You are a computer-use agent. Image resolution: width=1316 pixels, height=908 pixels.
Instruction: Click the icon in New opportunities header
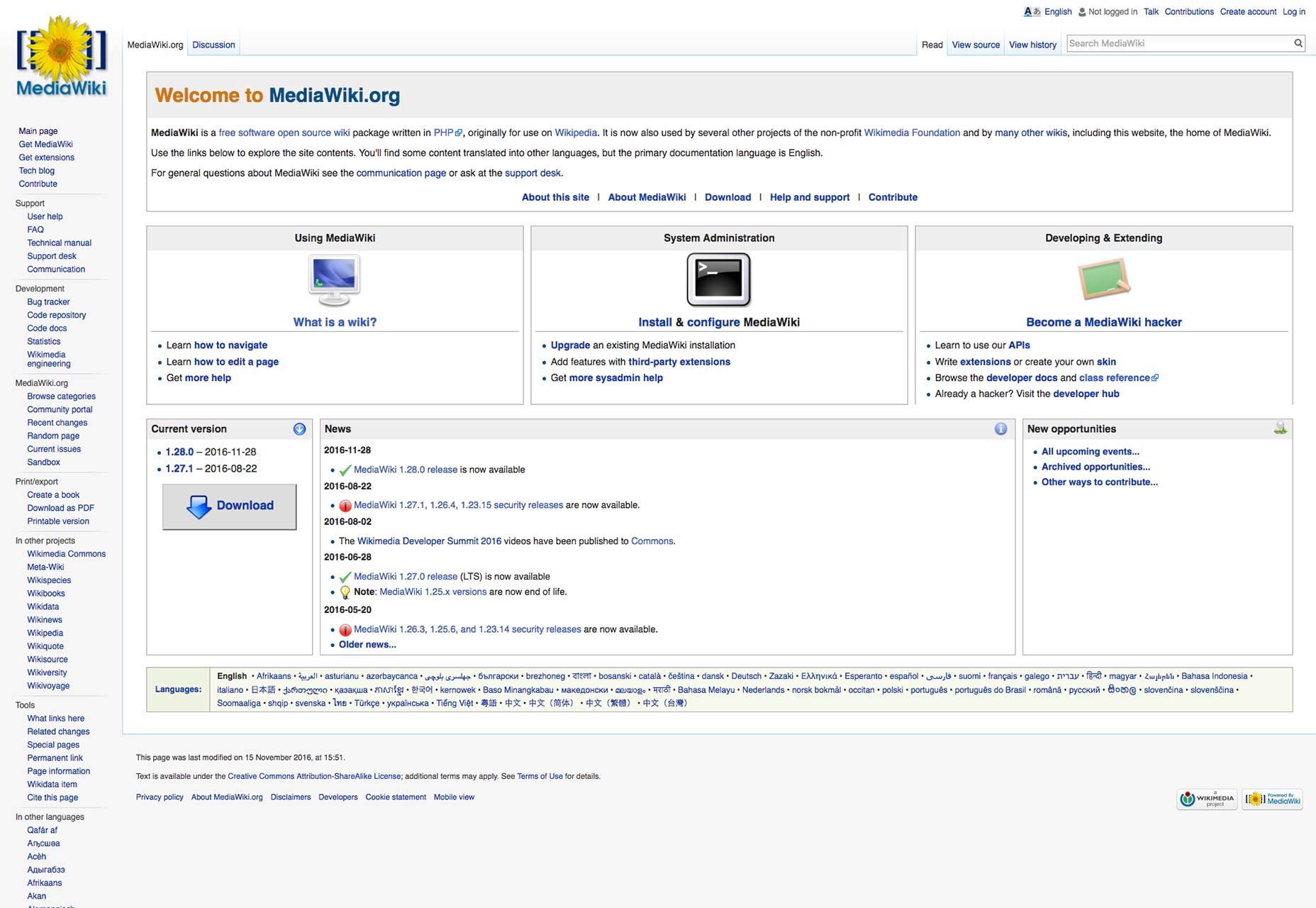tap(1280, 428)
